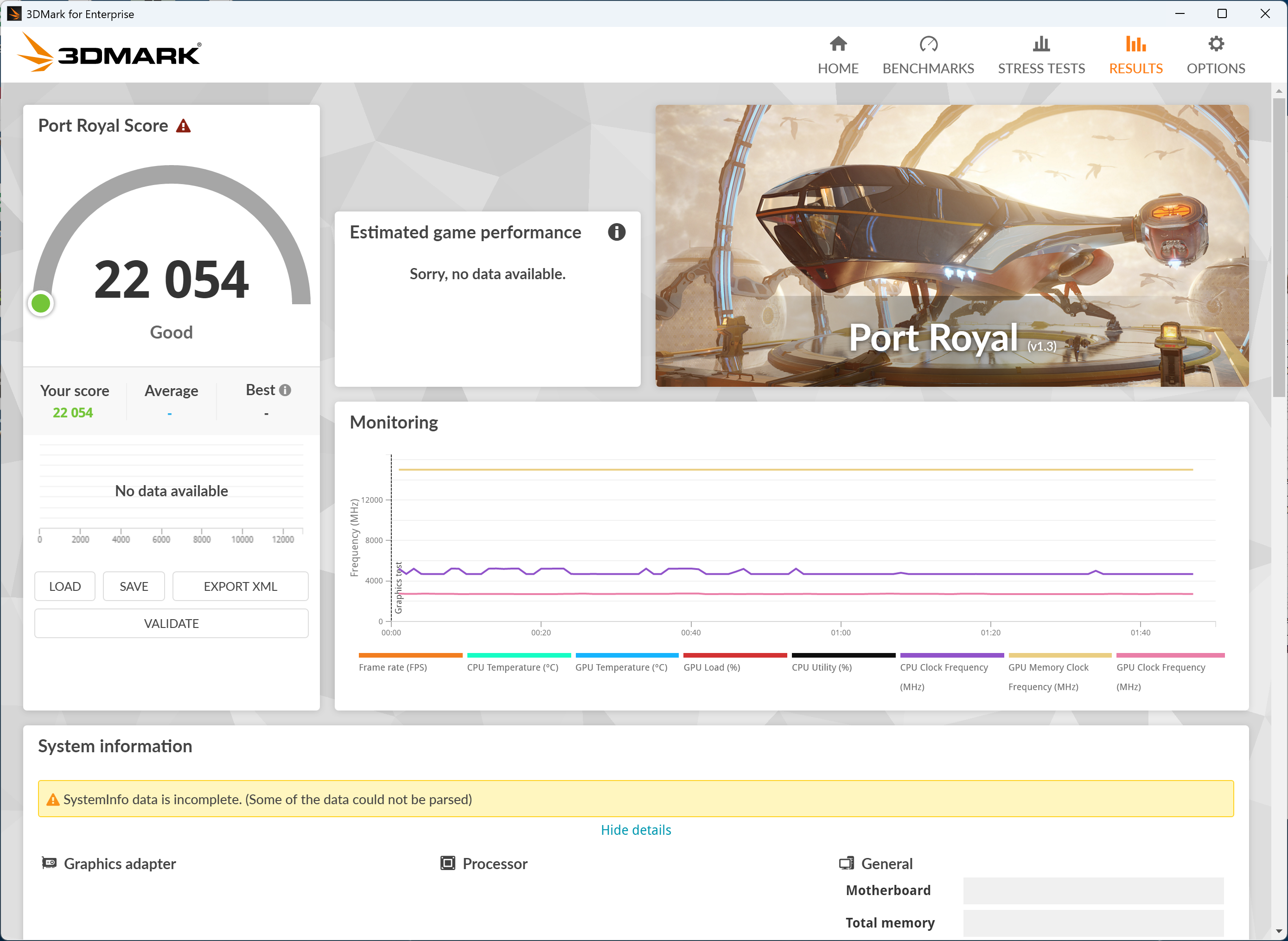Click the Graphics test marker in chart
This screenshot has height=941, width=1288.
399,587
